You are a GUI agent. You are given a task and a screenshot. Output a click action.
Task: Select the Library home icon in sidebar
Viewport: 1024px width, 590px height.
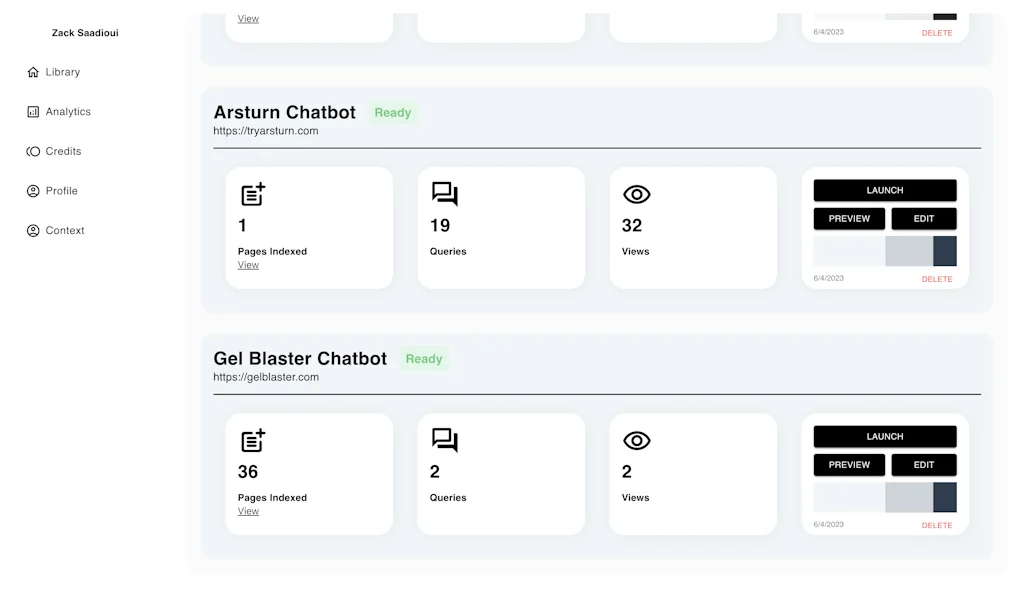(x=31, y=71)
